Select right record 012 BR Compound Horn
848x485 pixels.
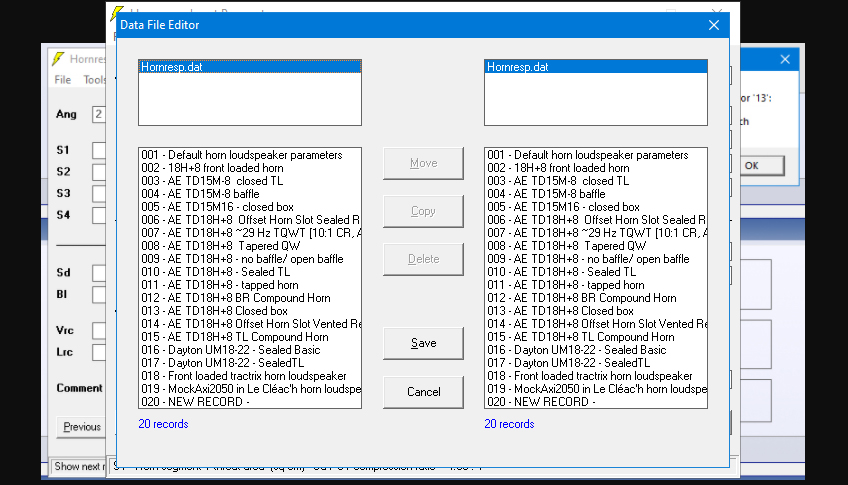[595, 298]
